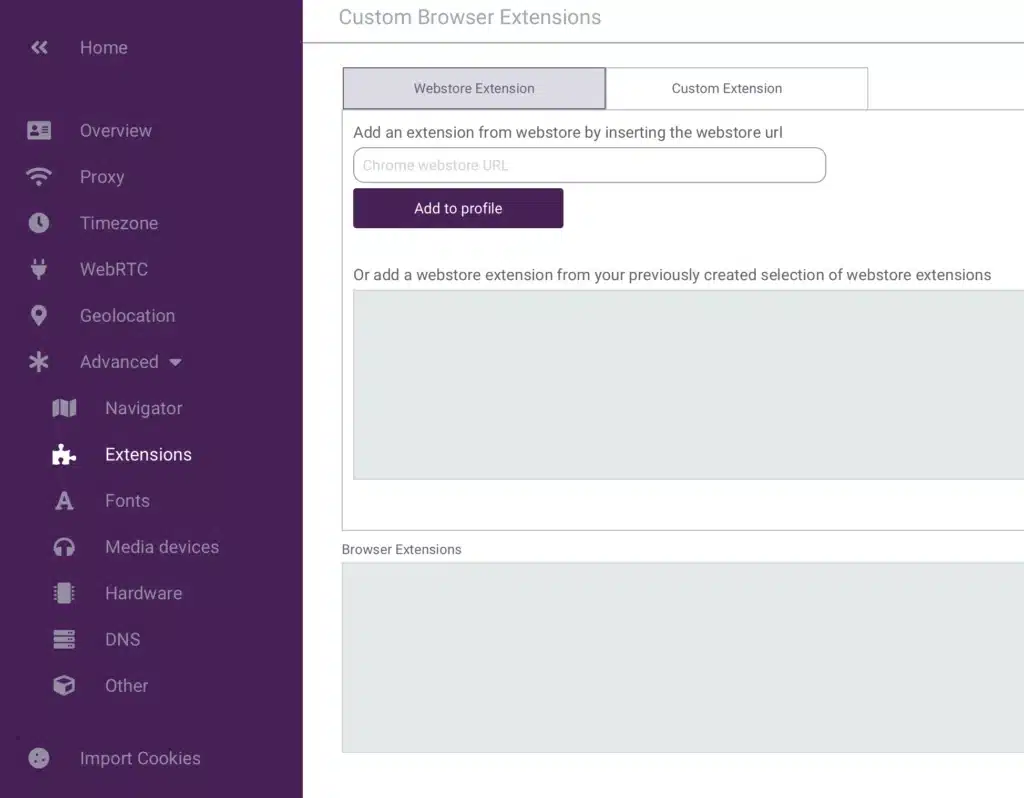Click the Chrome webstore URL field
The height and width of the screenshot is (798, 1024).
pos(588,165)
